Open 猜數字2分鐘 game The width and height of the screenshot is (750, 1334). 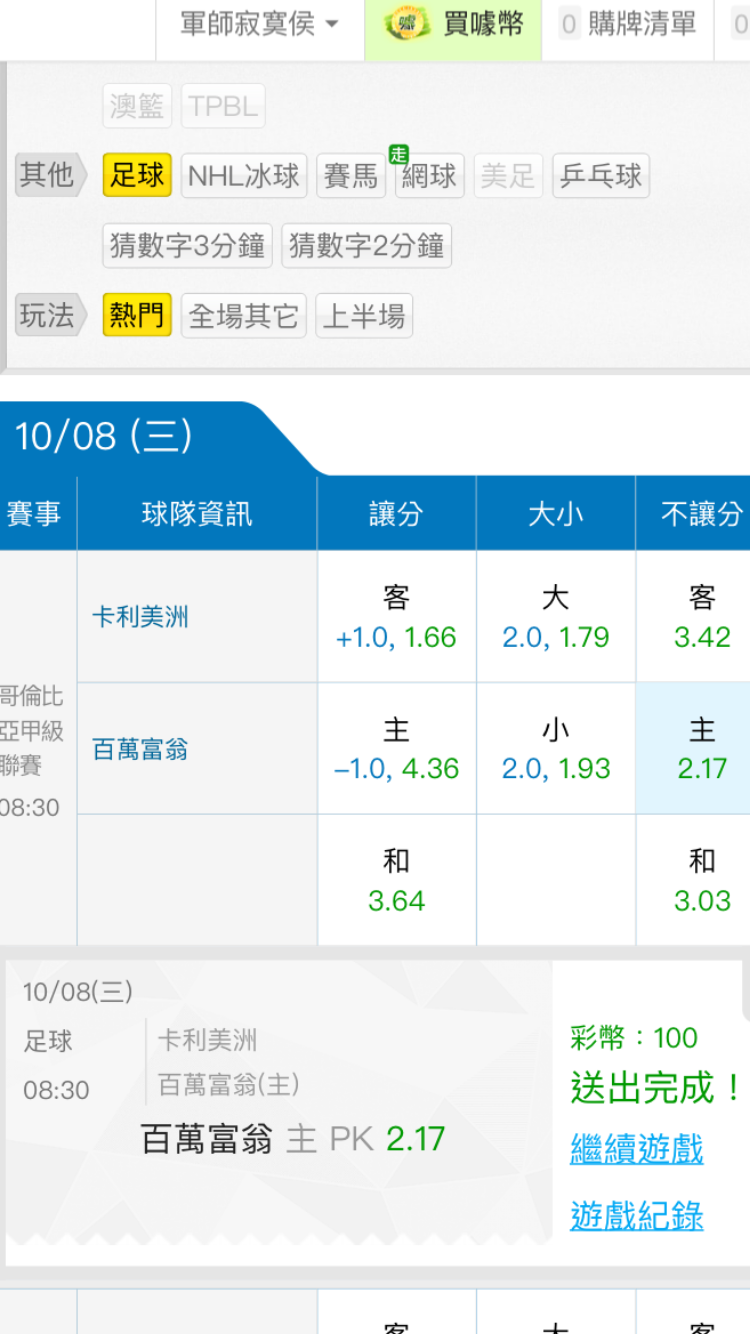click(366, 246)
